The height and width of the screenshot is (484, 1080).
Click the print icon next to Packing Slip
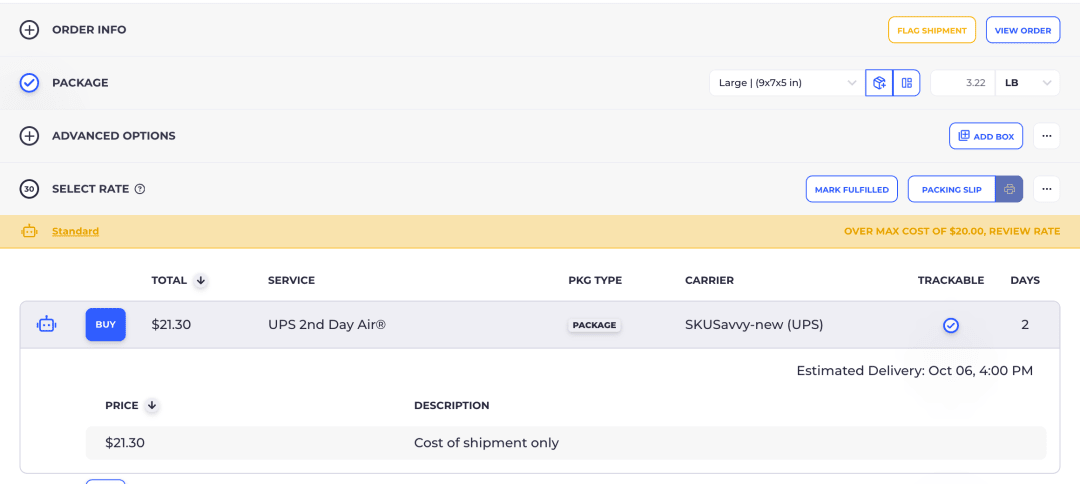[x=1010, y=189]
